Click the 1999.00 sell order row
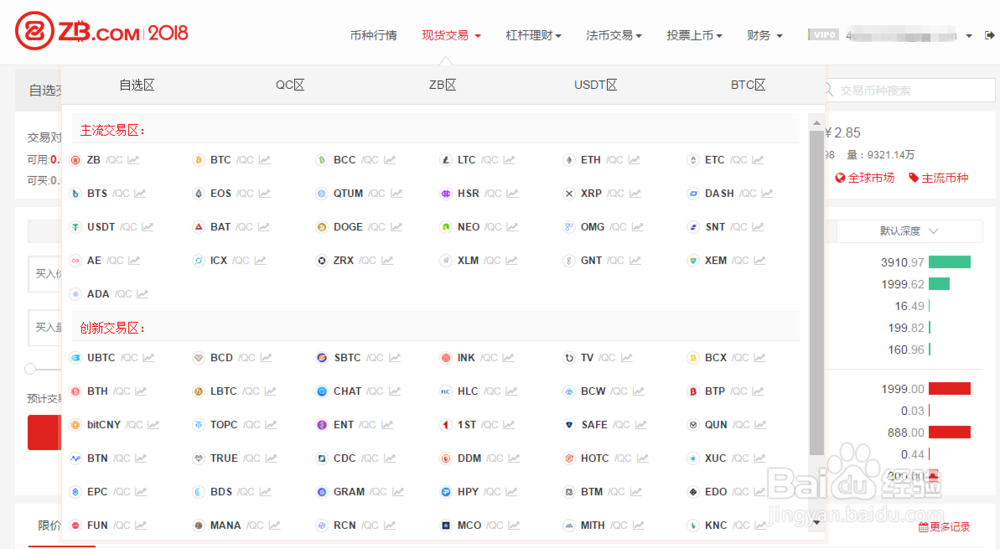This screenshot has width=1000, height=549. click(925, 389)
